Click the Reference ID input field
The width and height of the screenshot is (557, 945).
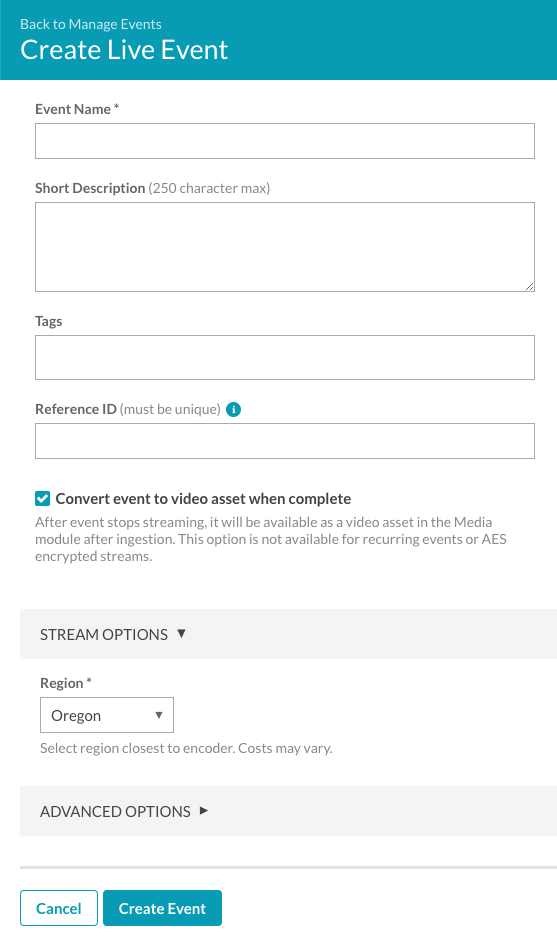pyautogui.click(x=285, y=441)
